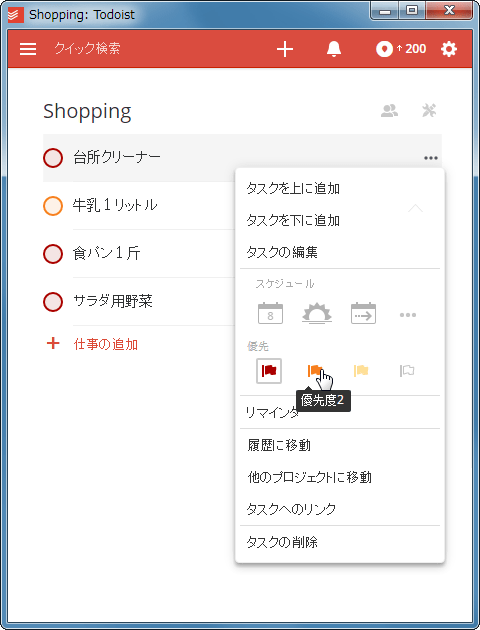480x630 pixels.
Task: Open more schedule options dots
Action: [408, 315]
